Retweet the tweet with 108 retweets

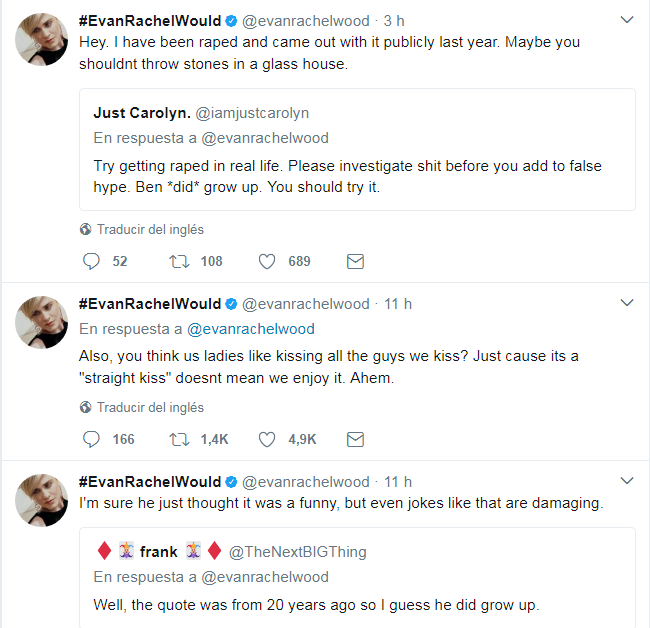click(x=180, y=261)
